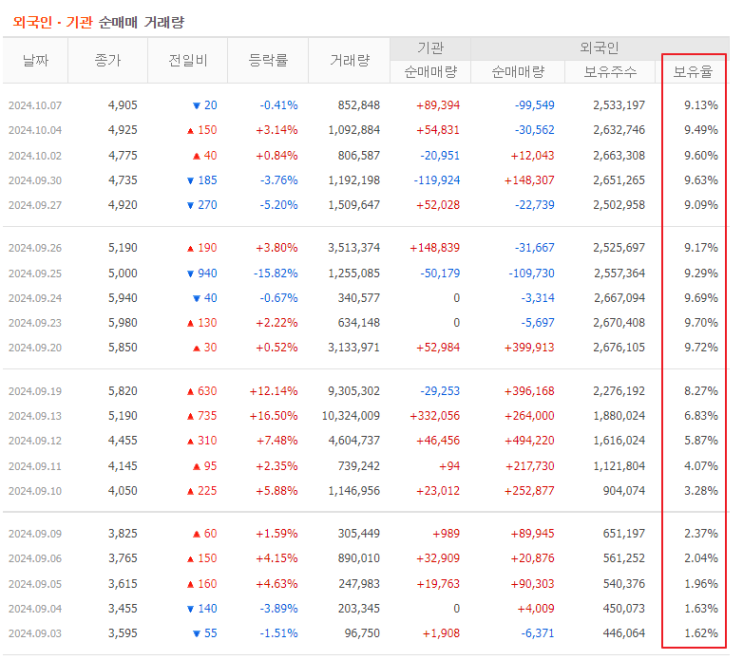Click the volume value 3,513,374

354,247
